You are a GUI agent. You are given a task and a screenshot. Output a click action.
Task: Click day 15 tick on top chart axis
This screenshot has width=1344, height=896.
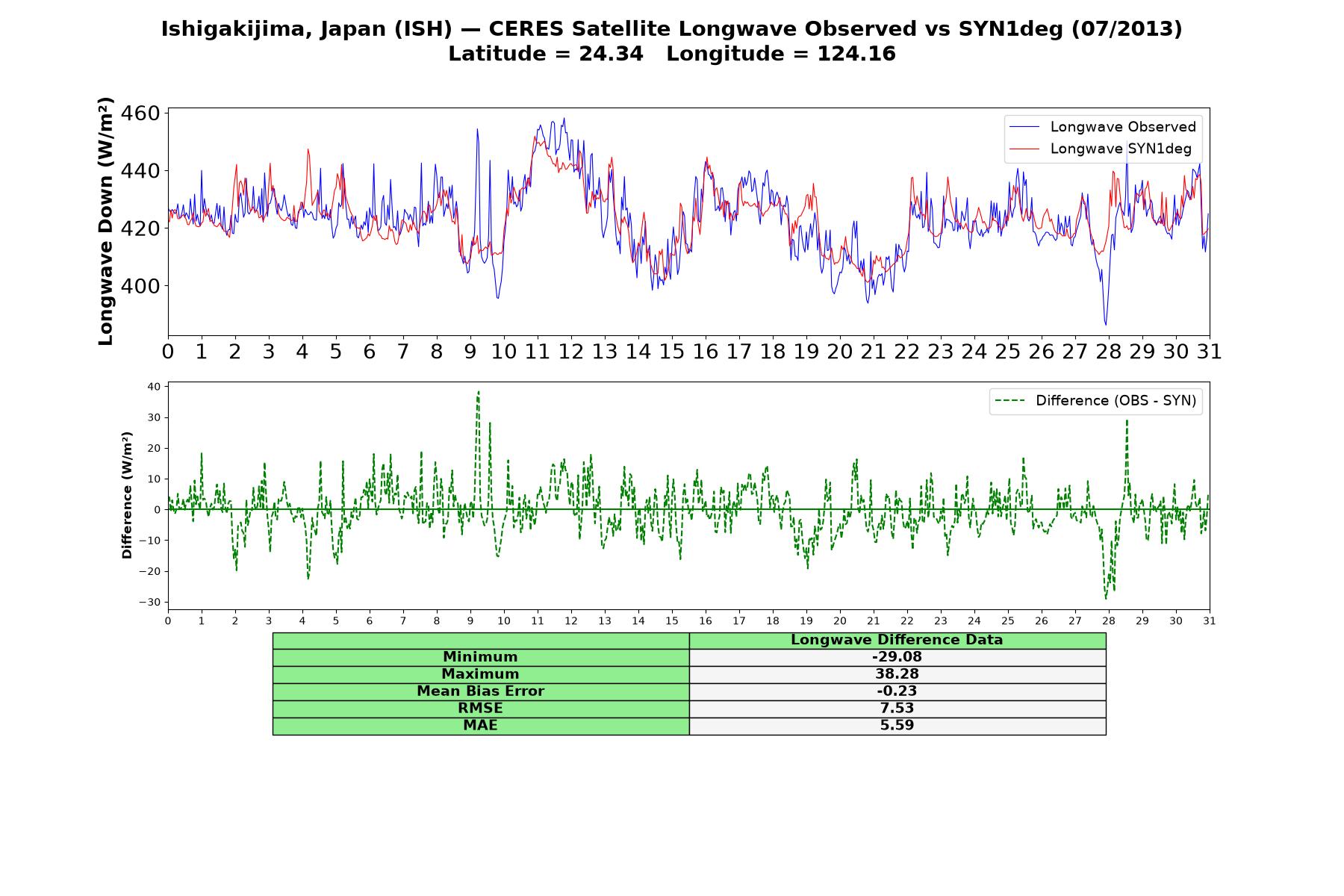pos(672,351)
